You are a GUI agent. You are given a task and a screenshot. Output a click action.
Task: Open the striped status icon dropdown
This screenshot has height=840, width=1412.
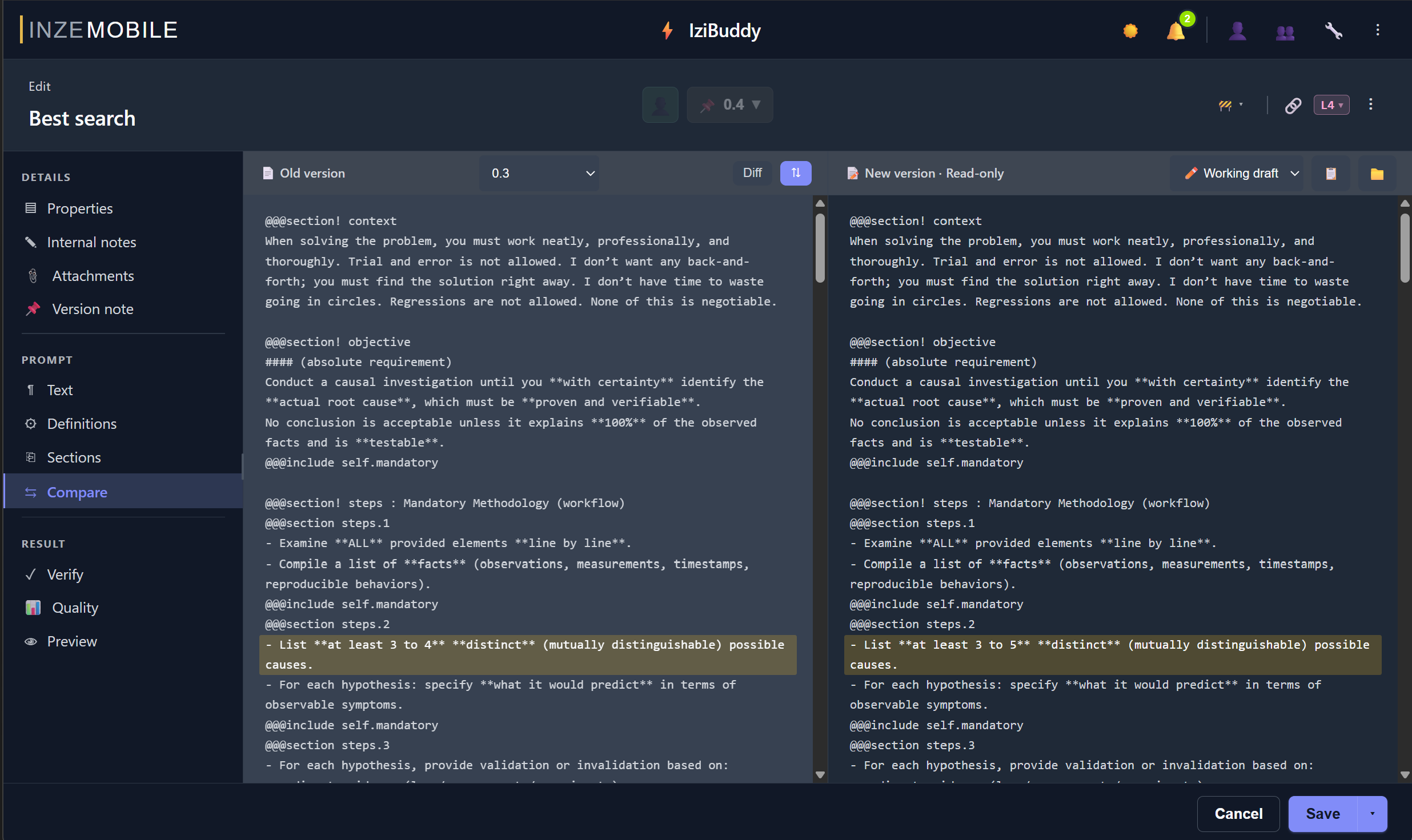coord(1231,105)
